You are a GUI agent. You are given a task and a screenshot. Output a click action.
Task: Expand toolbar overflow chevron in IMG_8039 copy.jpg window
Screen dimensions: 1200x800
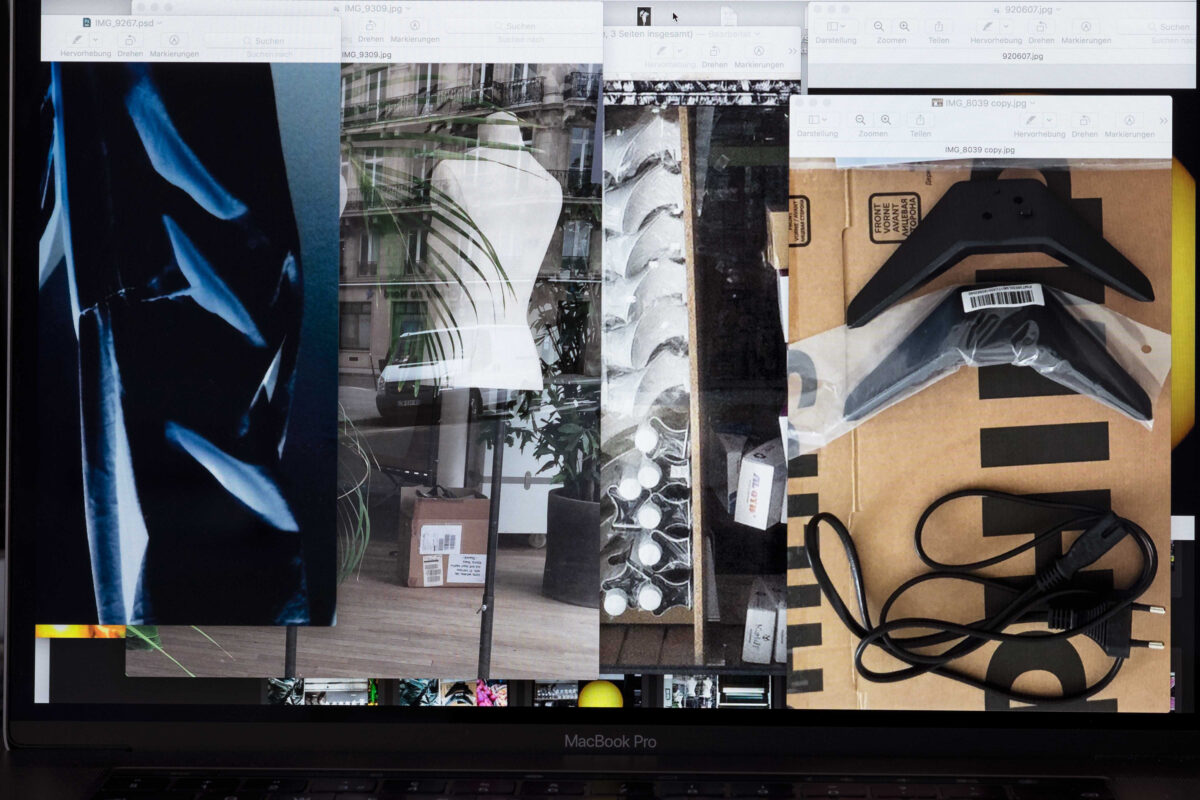click(x=1163, y=121)
